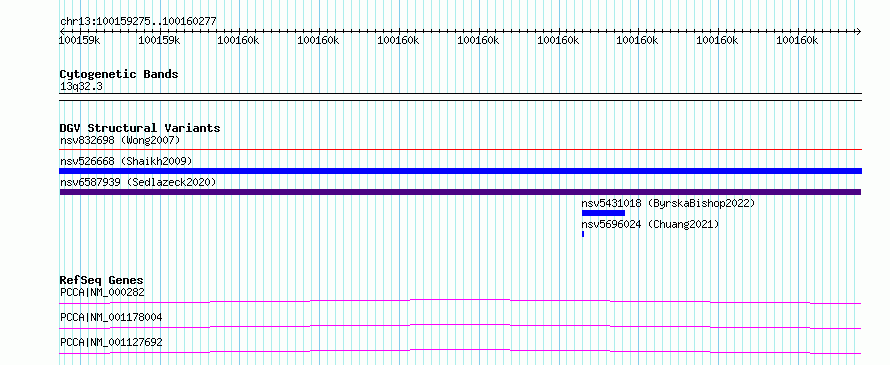Click the 13q32.3 cytogenetic band bar
890x365 pixels.
point(460,97)
